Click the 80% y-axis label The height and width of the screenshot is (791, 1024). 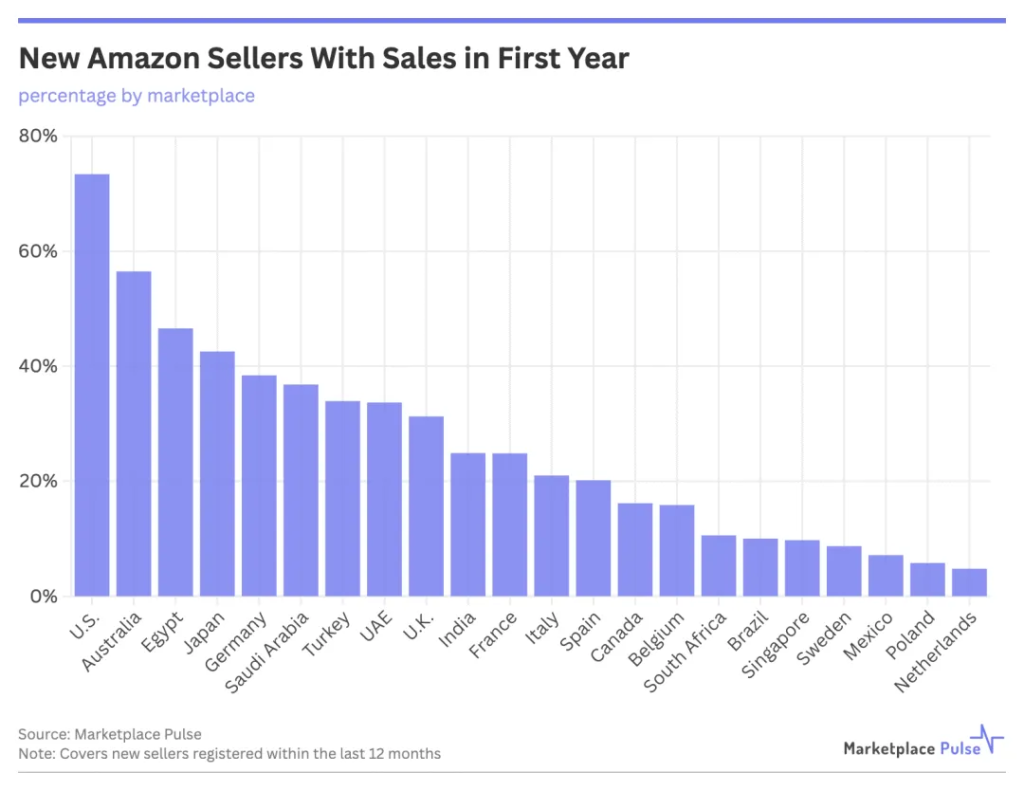[x=38, y=136]
